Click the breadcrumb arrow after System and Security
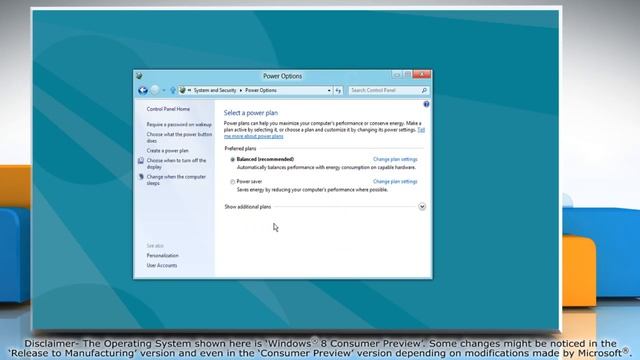 coord(241,91)
